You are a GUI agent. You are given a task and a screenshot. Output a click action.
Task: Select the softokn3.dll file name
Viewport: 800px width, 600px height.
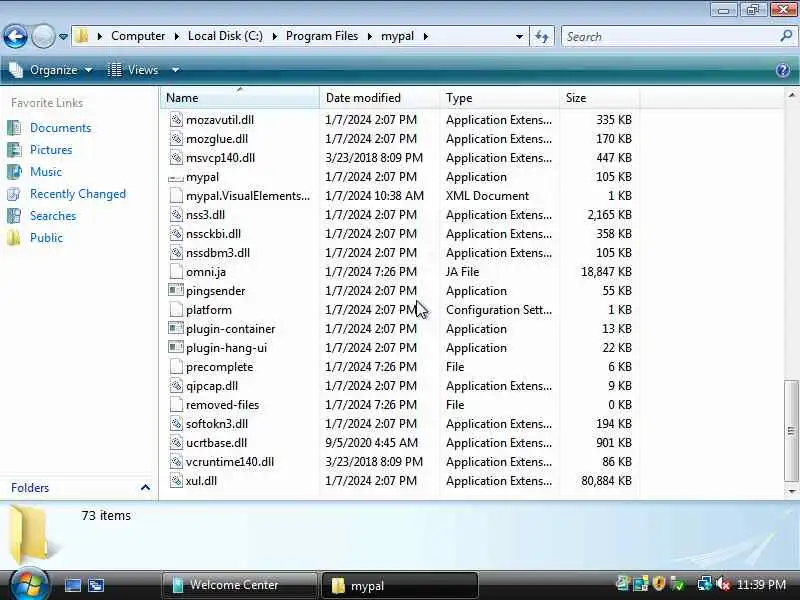coord(217,423)
